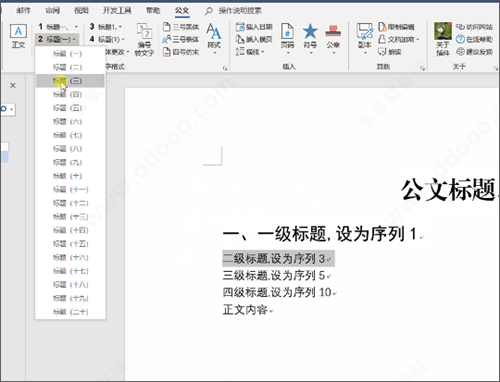Open the 编号转文字 numbering-to-text tool
Viewport: 500px width, 382px height.
coord(144,40)
